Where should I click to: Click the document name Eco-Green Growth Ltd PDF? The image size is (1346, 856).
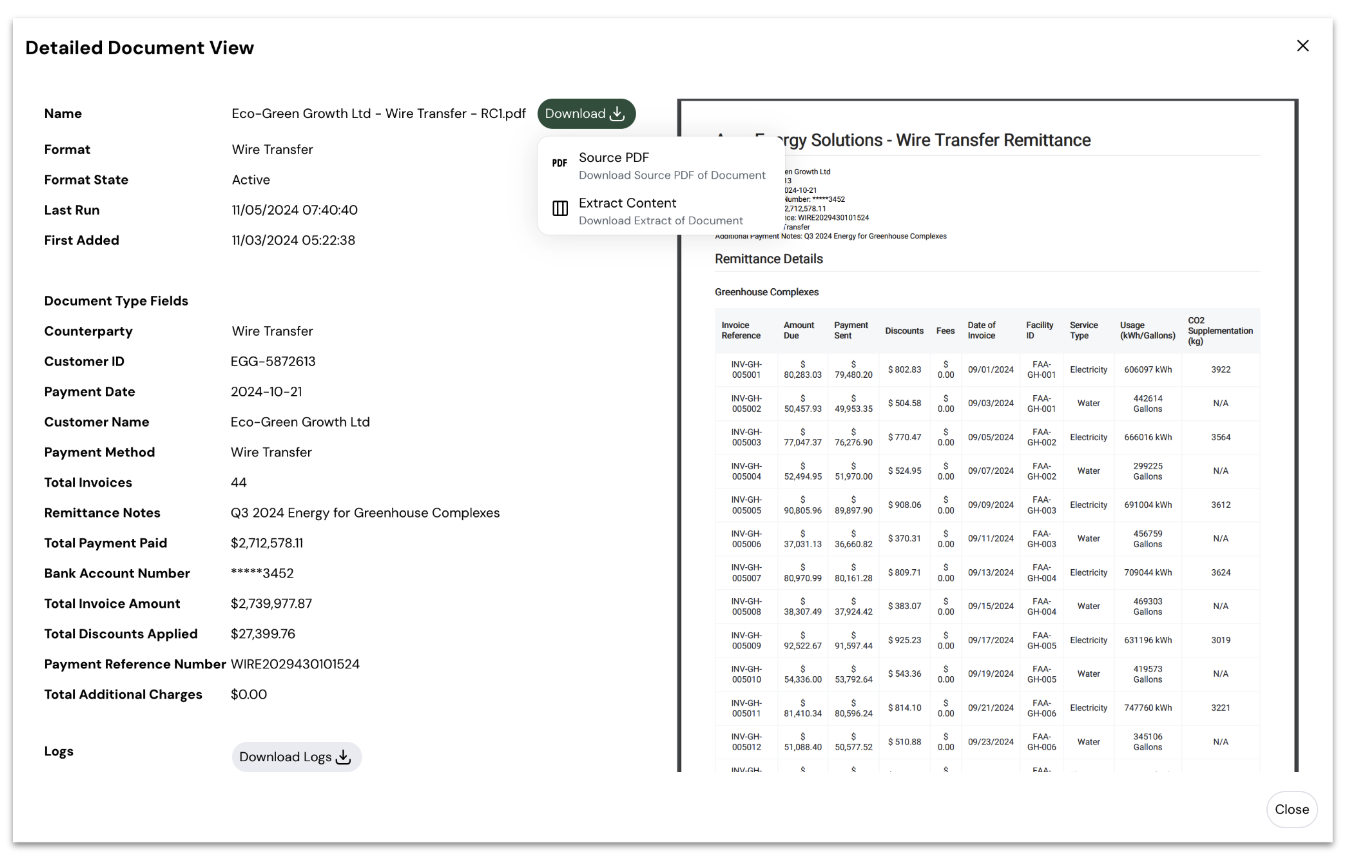pyautogui.click(x=379, y=114)
